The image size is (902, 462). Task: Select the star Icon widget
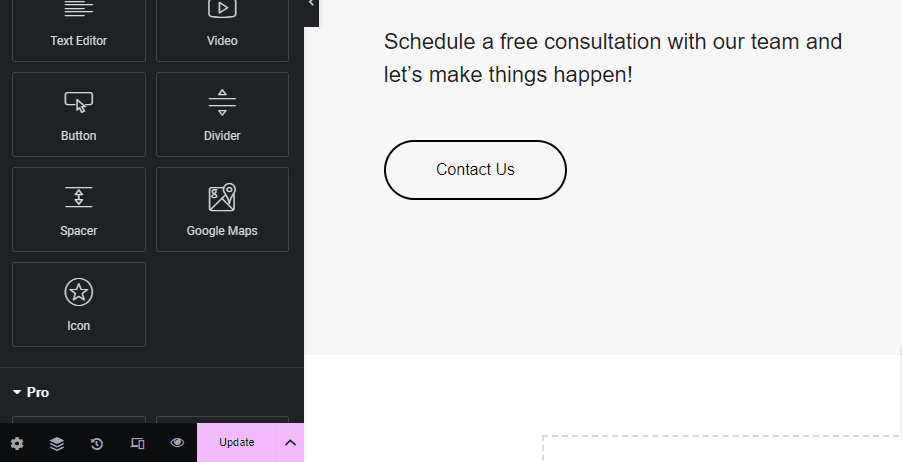pyautogui.click(x=78, y=292)
